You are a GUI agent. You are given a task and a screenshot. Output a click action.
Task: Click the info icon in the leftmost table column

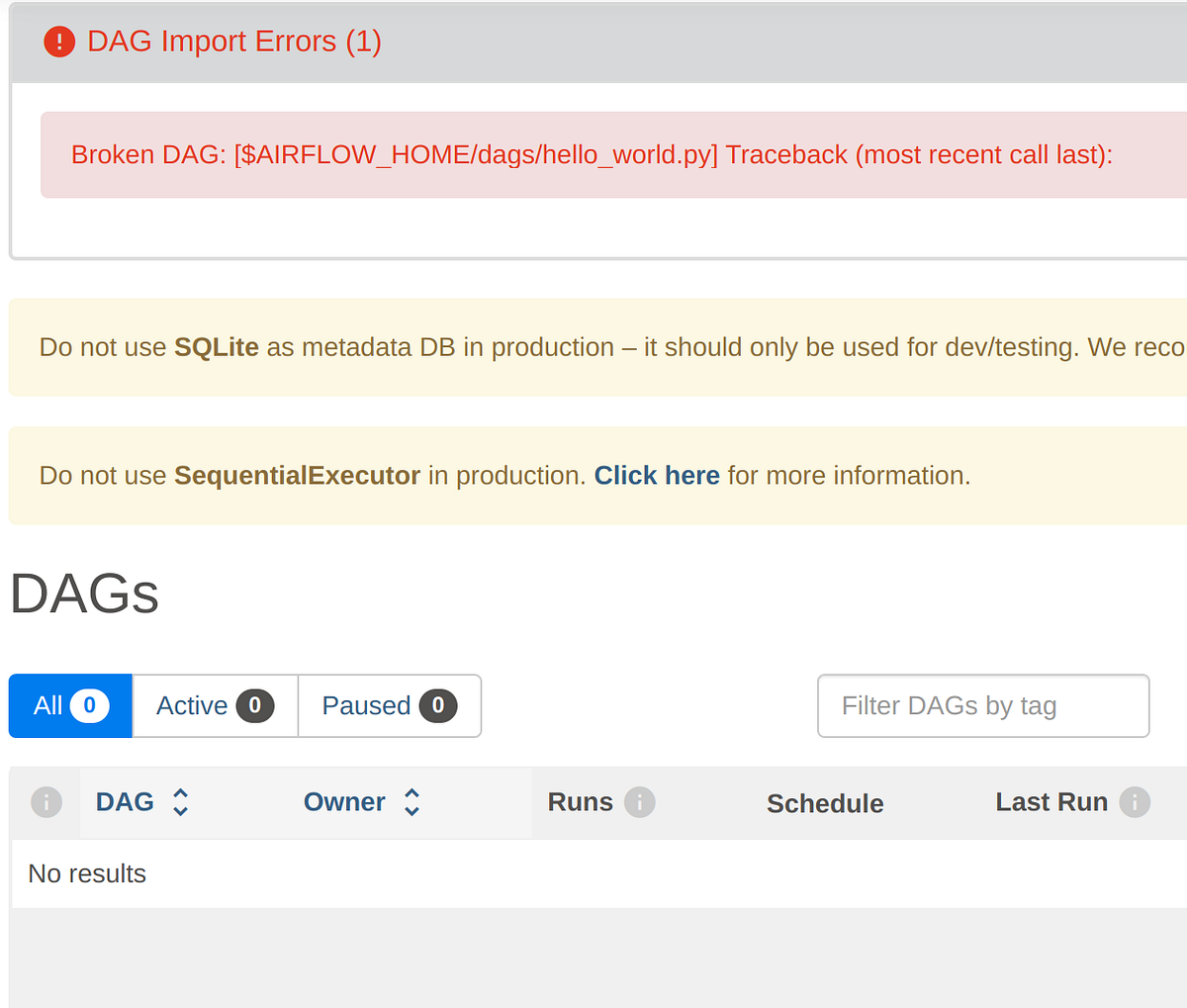tap(46, 802)
